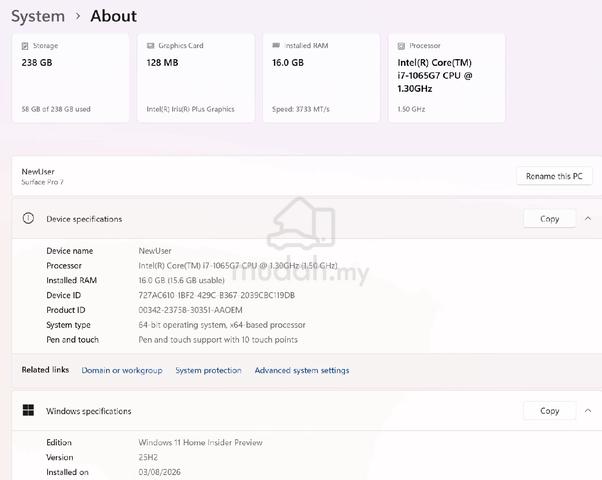This screenshot has width=602, height=480.
Task: Select Product ID 00342-23758-30351-AAOEM
Action: tap(190, 310)
